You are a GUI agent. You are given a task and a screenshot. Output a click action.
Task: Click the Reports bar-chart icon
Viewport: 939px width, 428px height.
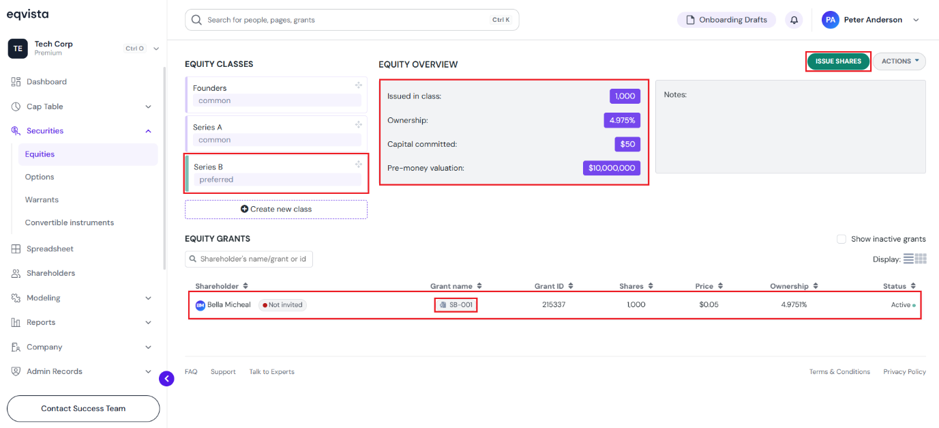pyautogui.click(x=16, y=323)
